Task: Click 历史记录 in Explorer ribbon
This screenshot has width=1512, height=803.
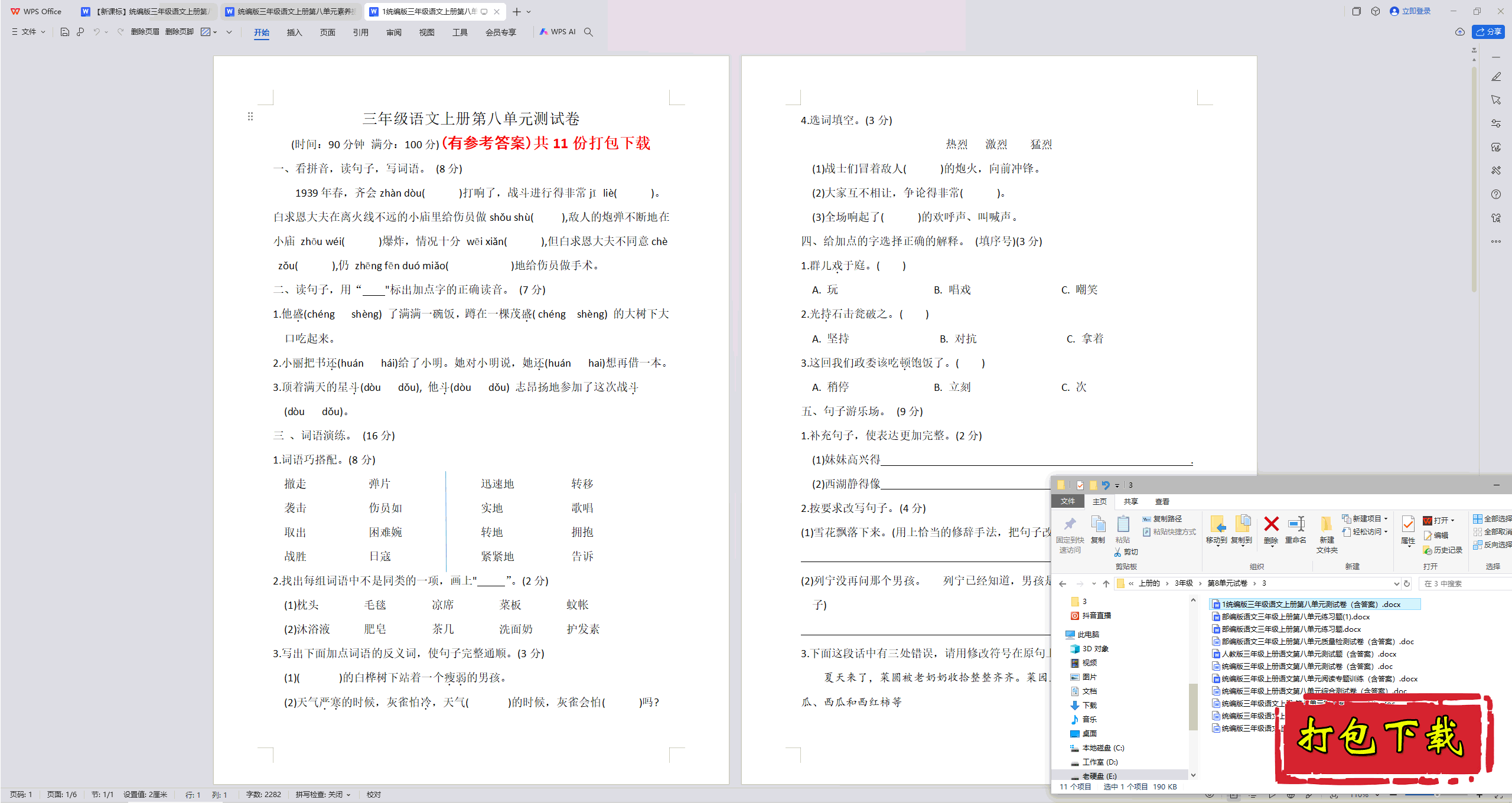Action: pyautogui.click(x=1443, y=550)
